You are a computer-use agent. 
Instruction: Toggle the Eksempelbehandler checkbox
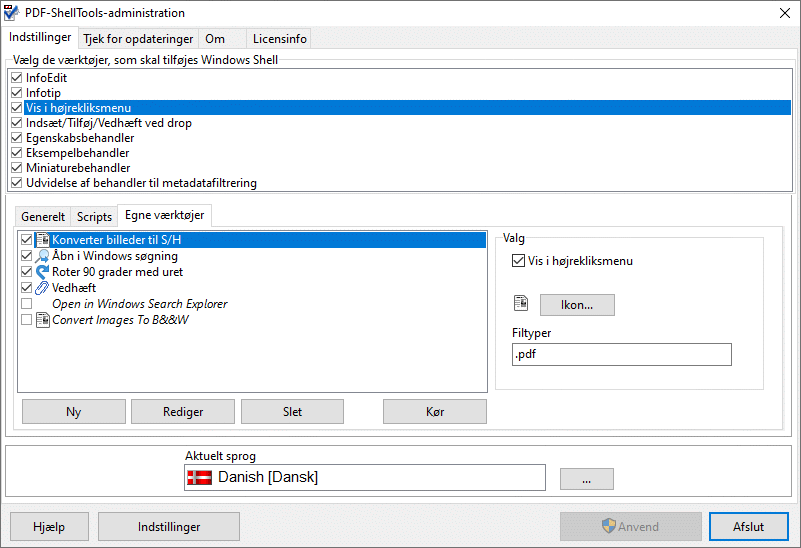point(16,153)
